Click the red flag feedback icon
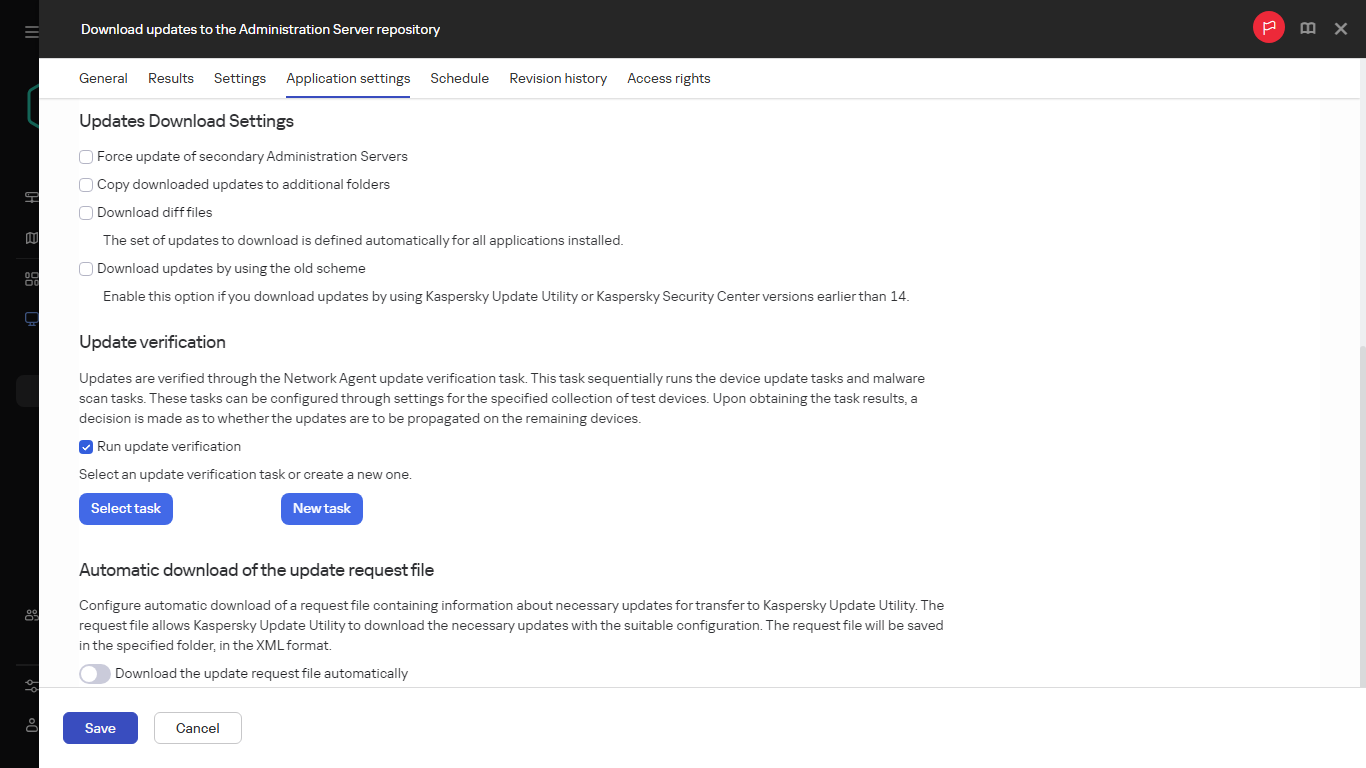 pos(1268,27)
